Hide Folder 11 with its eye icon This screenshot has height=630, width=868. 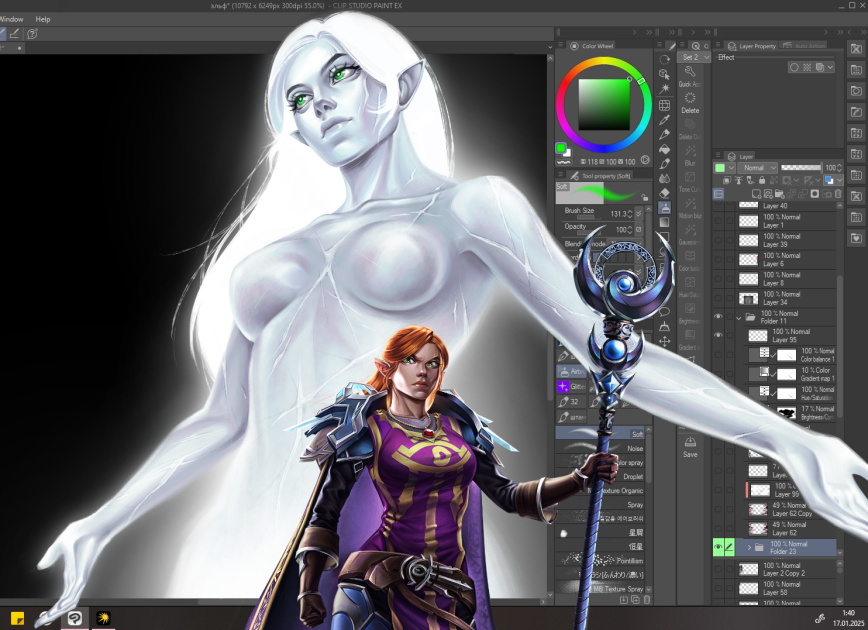pyautogui.click(x=718, y=317)
